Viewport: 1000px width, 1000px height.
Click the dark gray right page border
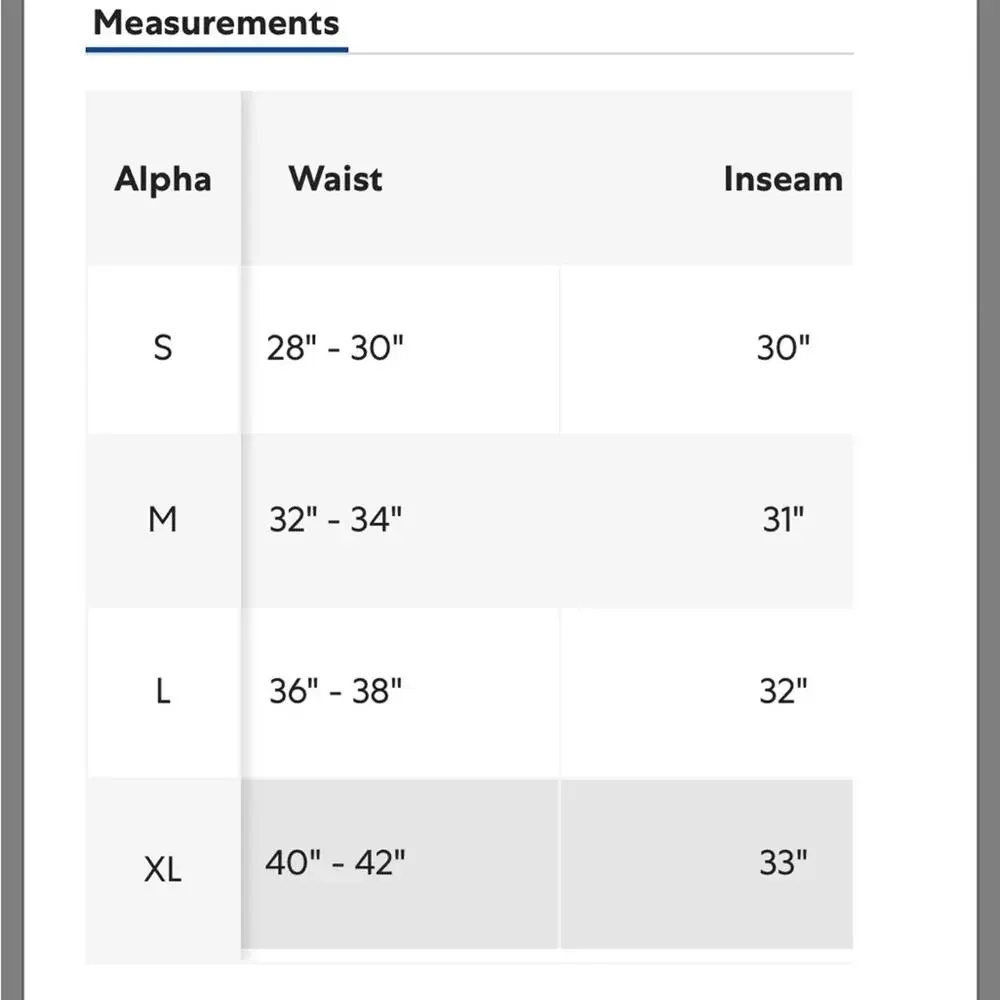[x=988, y=500]
